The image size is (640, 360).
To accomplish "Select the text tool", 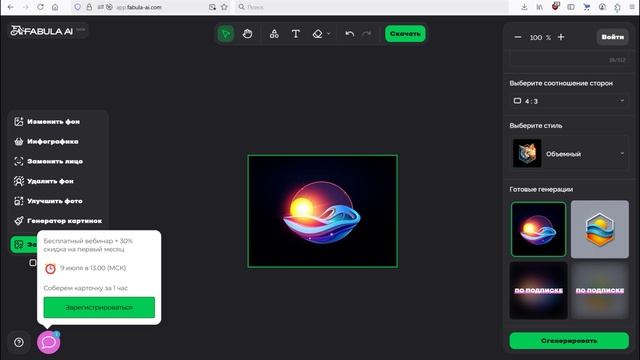I will 296,34.
